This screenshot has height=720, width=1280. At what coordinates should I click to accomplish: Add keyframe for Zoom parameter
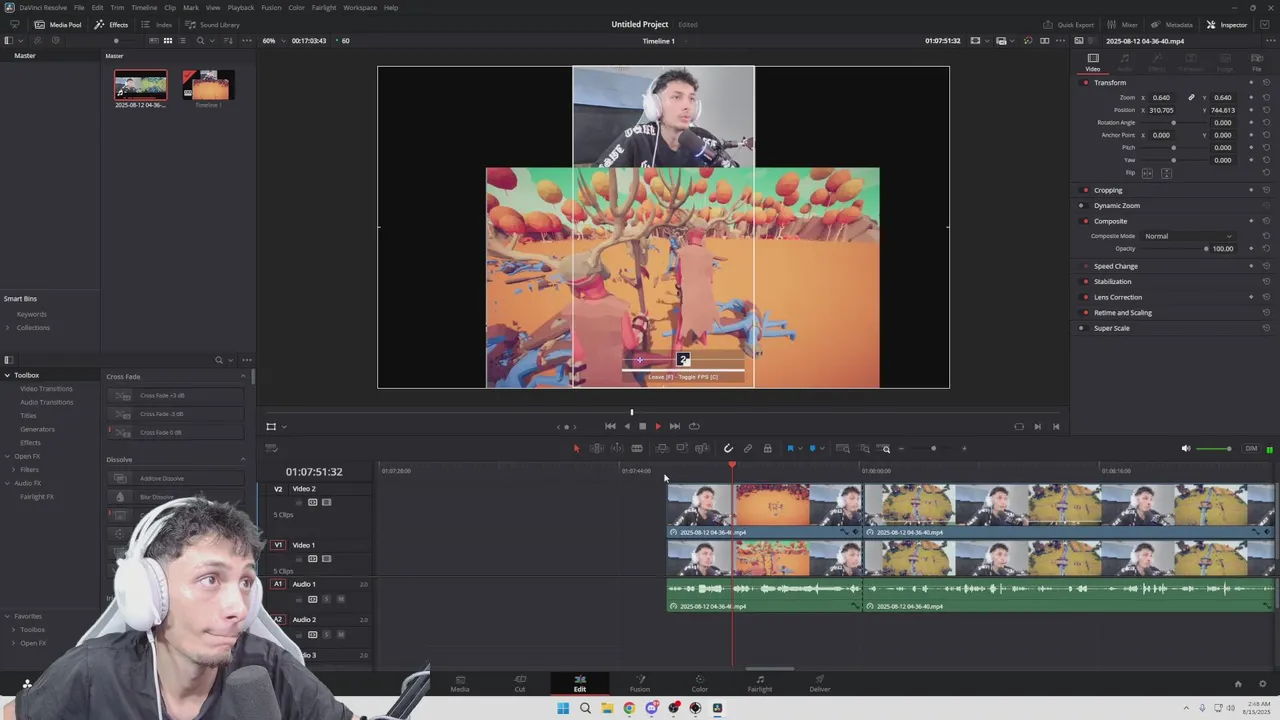[1251, 98]
